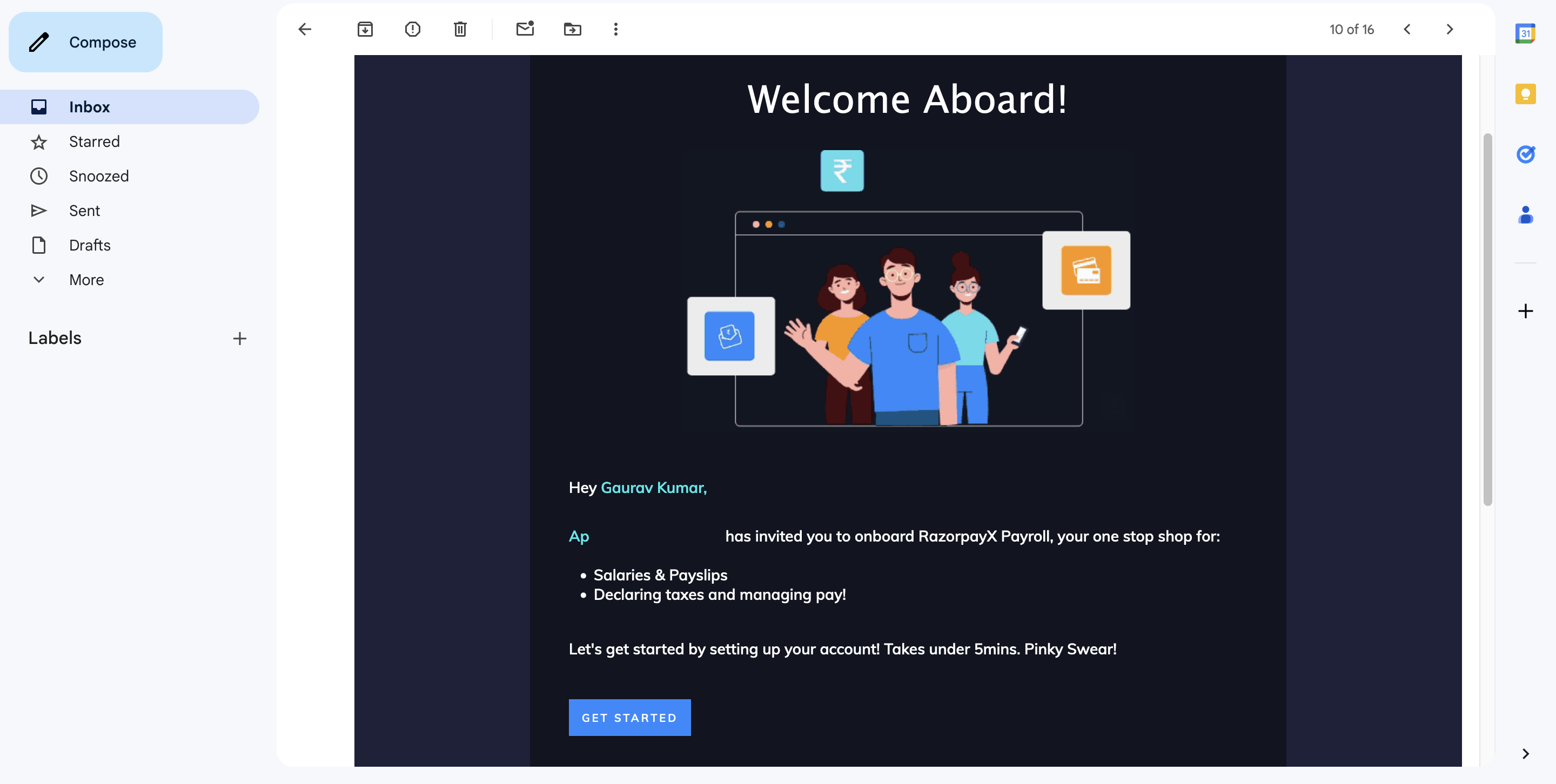Viewport: 1556px width, 784px height.
Task: Navigate to next email
Action: tap(1448, 28)
